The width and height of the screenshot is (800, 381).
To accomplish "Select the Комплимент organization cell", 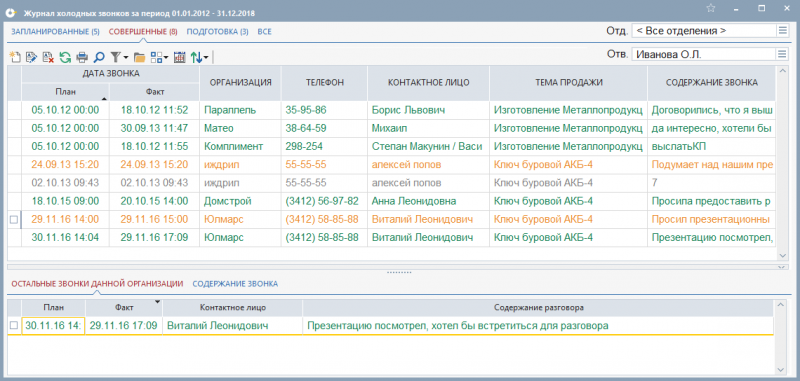I will (240, 146).
